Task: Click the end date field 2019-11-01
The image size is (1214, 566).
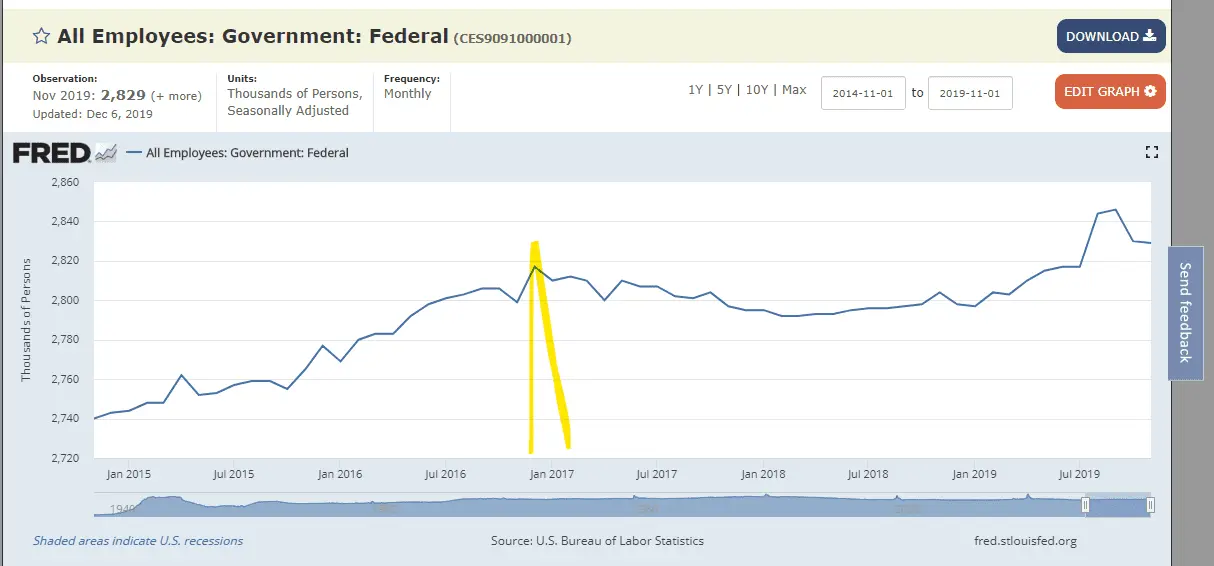Action: (970, 94)
